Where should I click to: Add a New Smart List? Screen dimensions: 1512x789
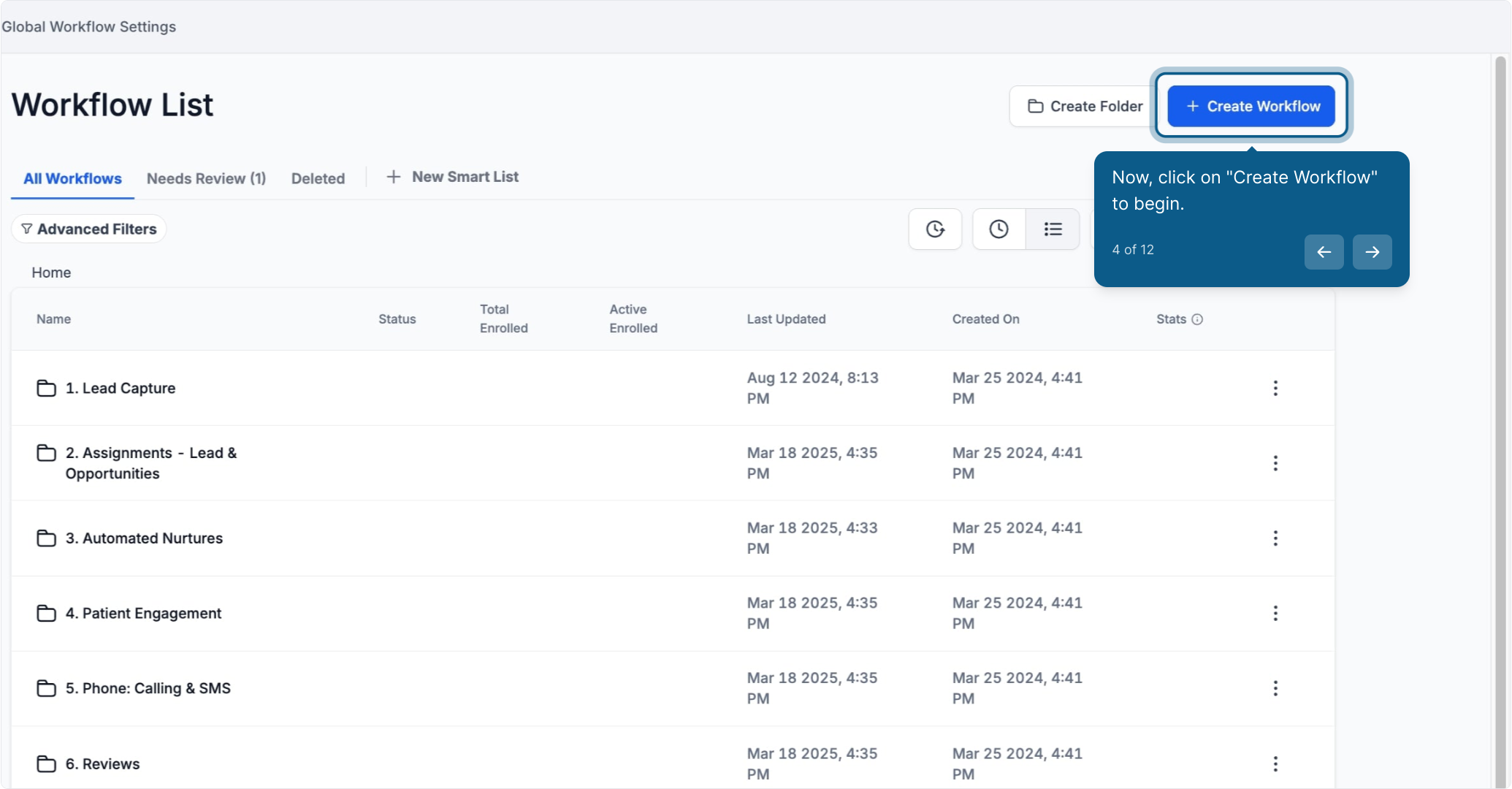coord(453,177)
